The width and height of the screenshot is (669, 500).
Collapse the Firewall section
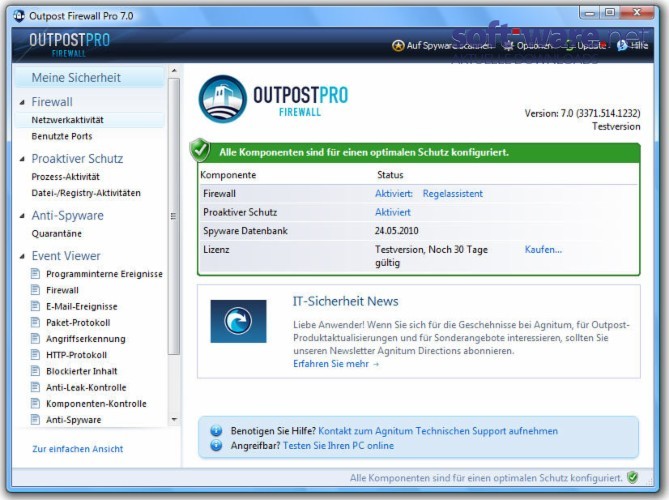22,102
